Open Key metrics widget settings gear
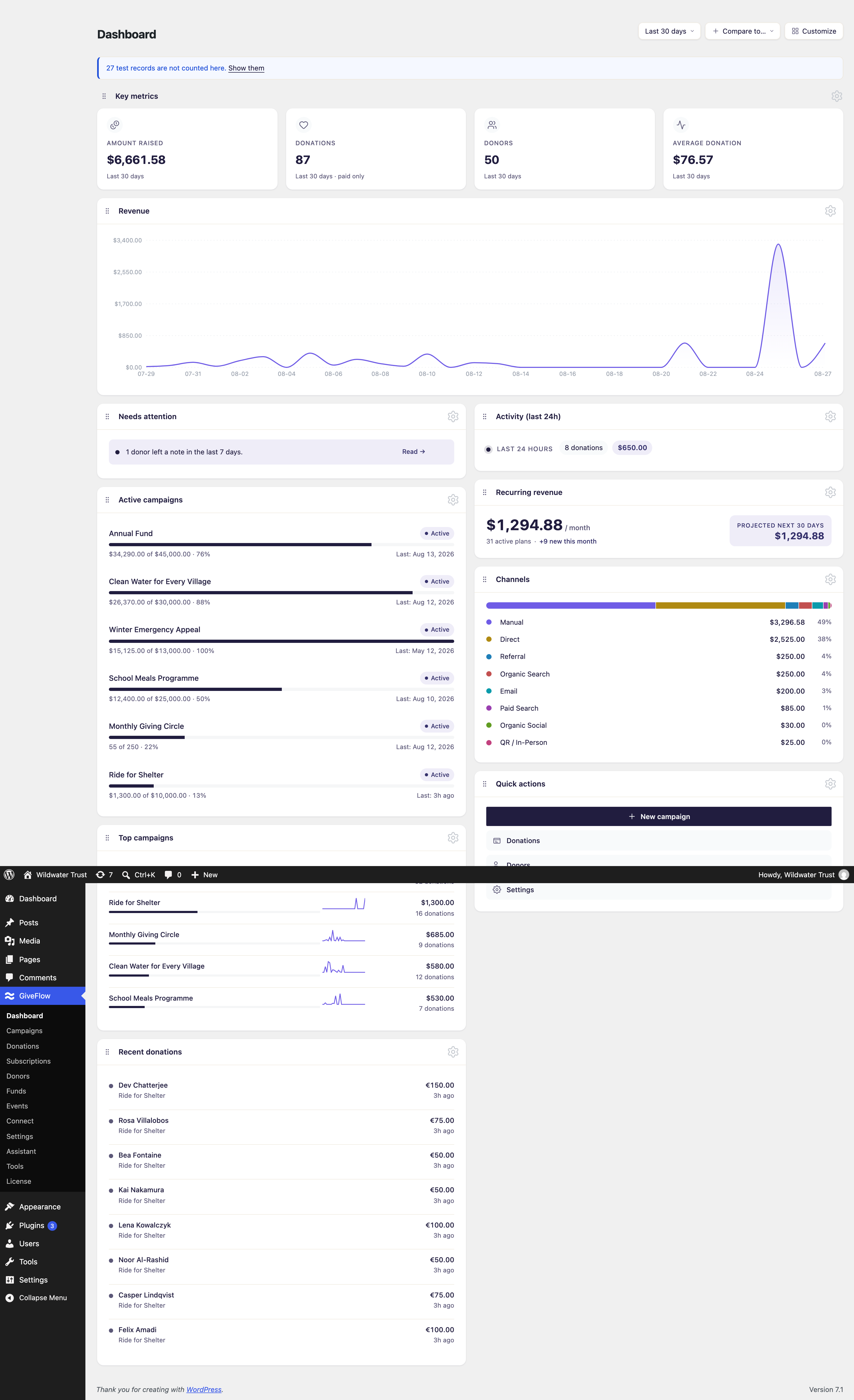The height and width of the screenshot is (1400, 854). (x=836, y=96)
